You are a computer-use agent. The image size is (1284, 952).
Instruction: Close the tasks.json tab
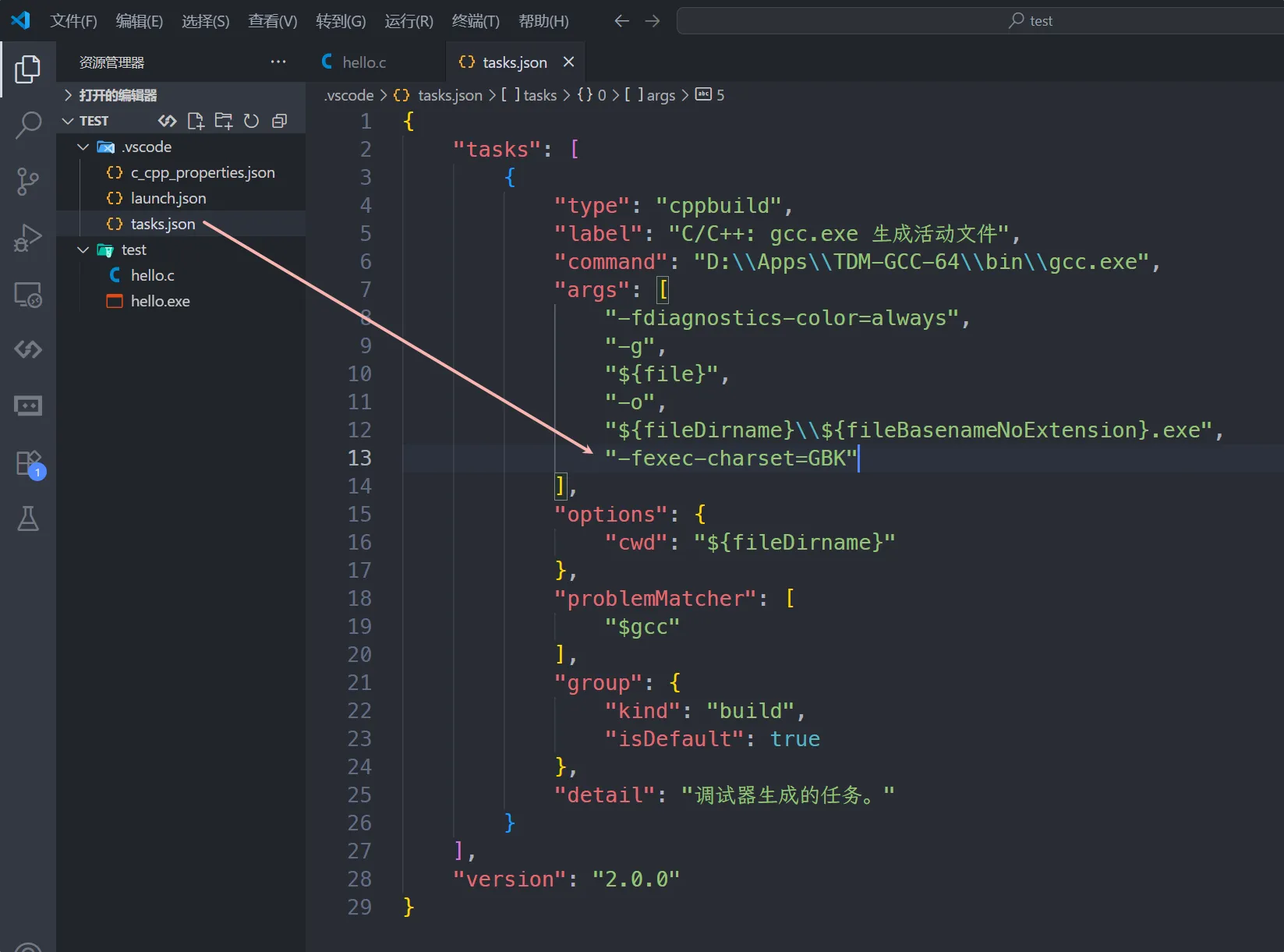click(x=569, y=62)
